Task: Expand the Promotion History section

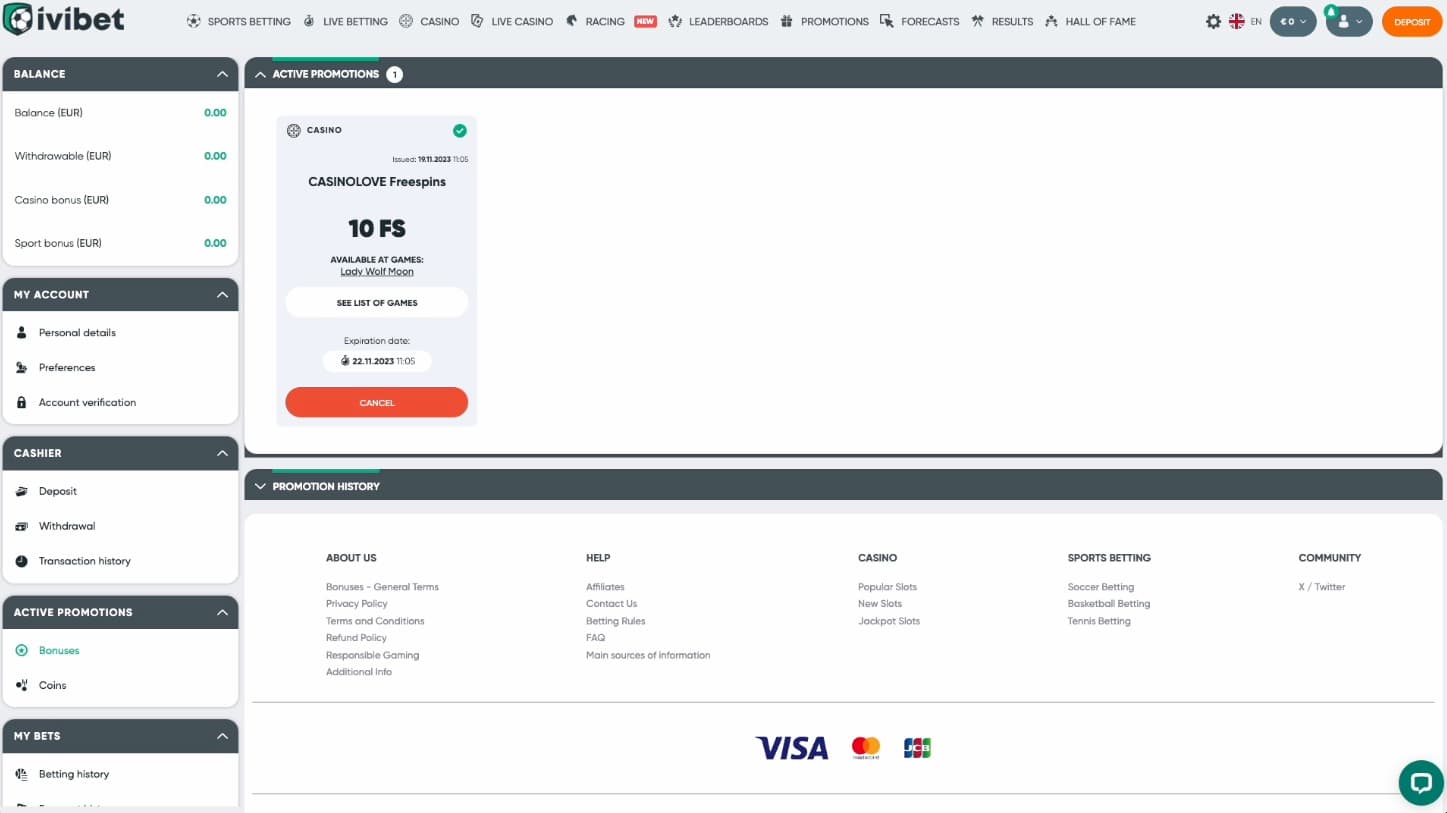Action: point(260,486)
